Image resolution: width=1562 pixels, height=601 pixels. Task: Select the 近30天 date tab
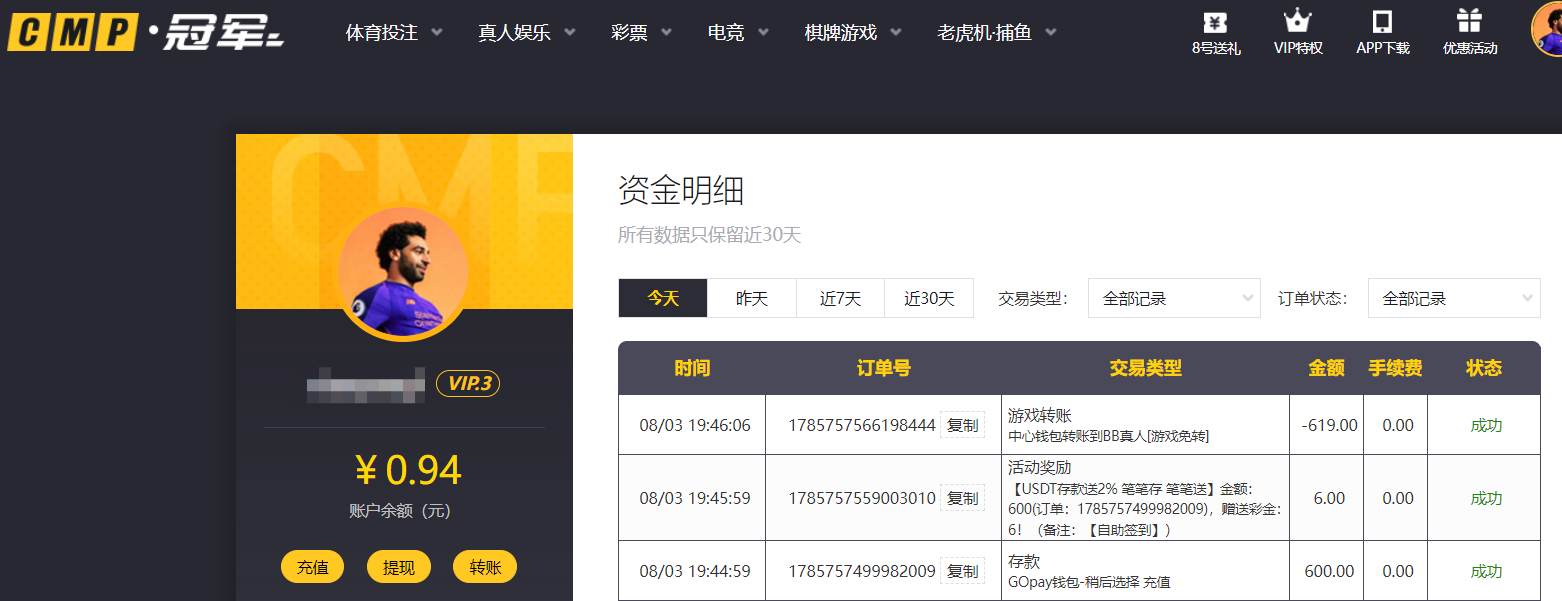tap(929, 298)
